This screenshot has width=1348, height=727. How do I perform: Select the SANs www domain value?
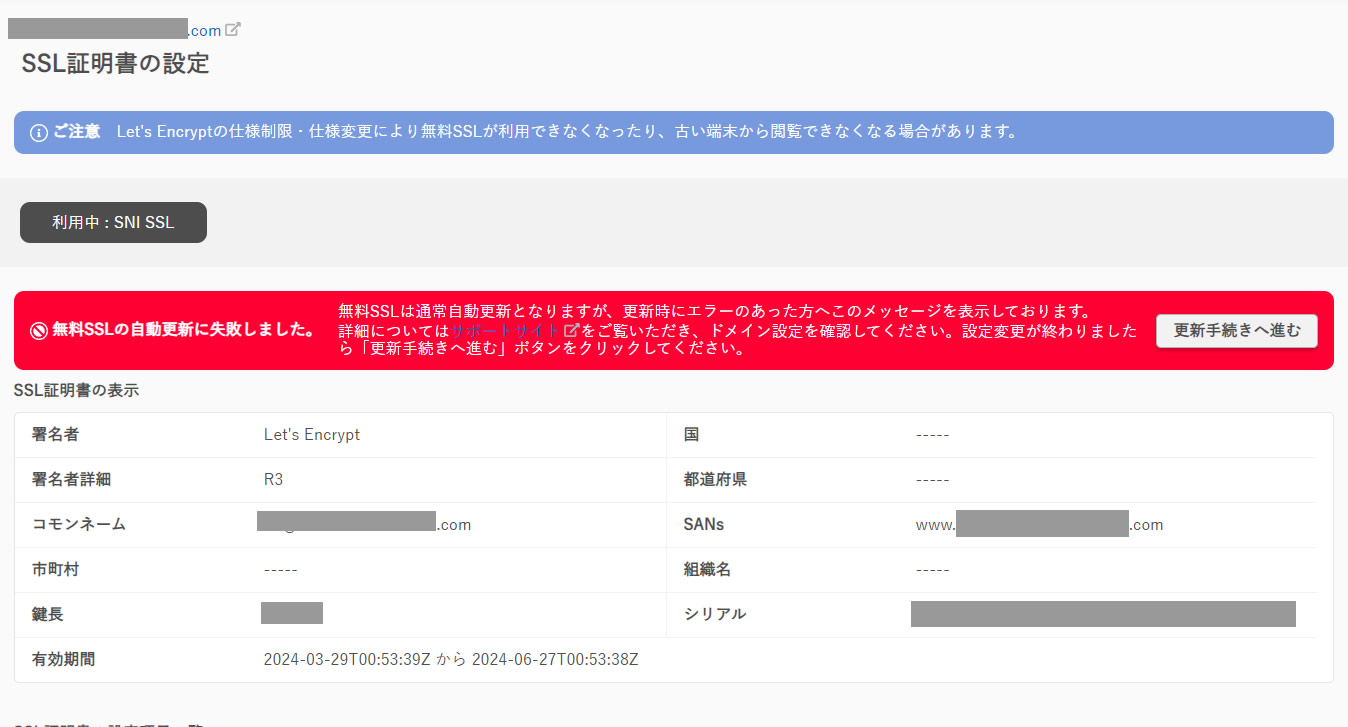(x=1040, y=525)
